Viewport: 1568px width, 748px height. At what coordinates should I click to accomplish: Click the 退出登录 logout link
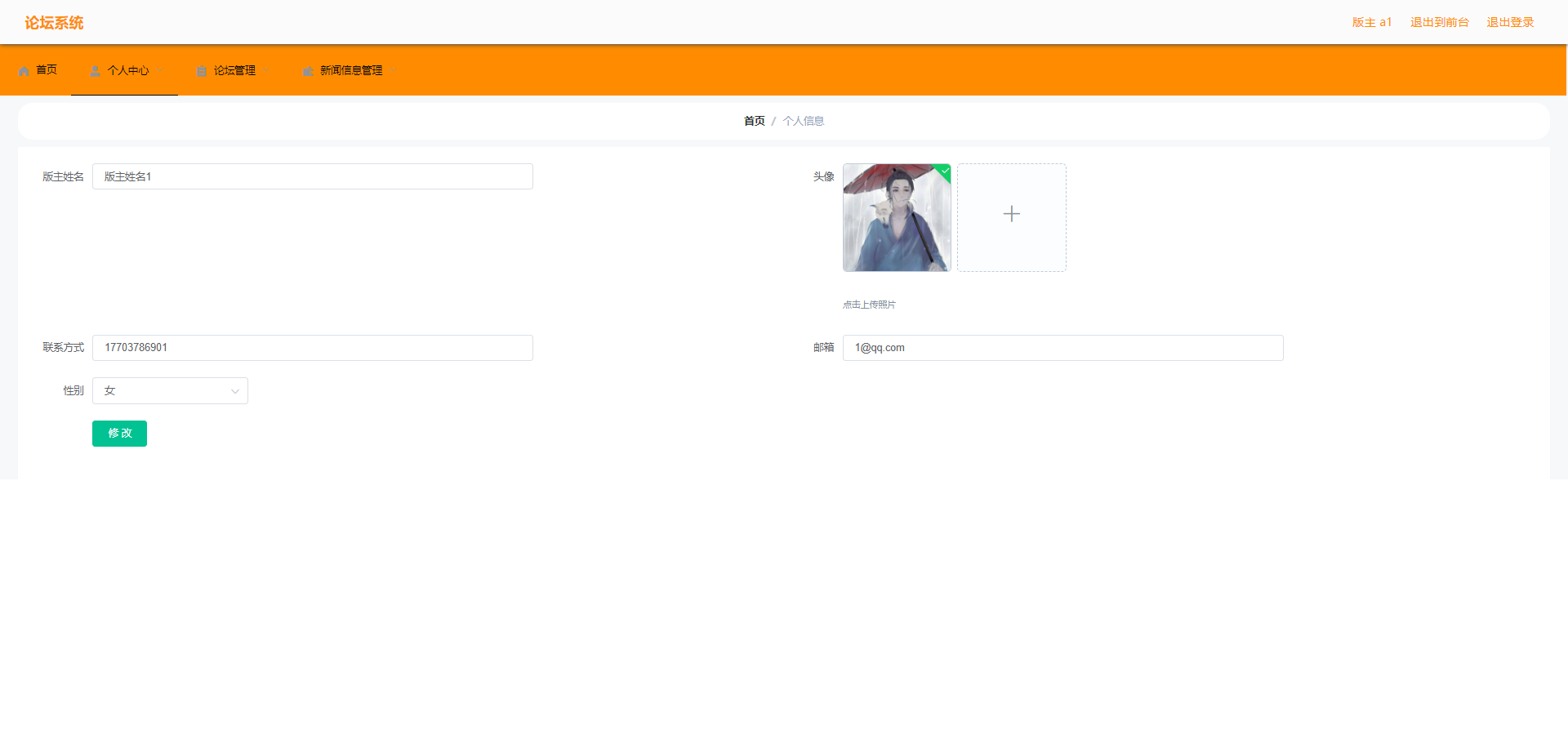point(1510,23)
